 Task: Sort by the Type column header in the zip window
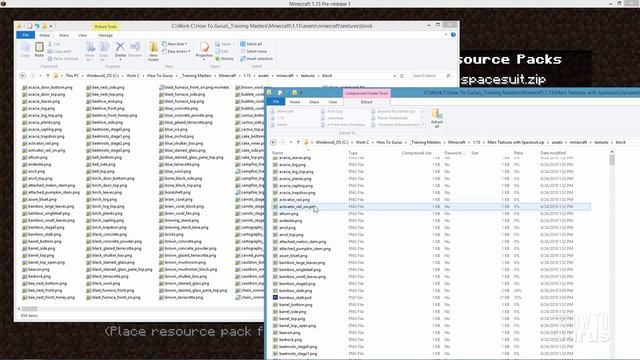[353, 153]
